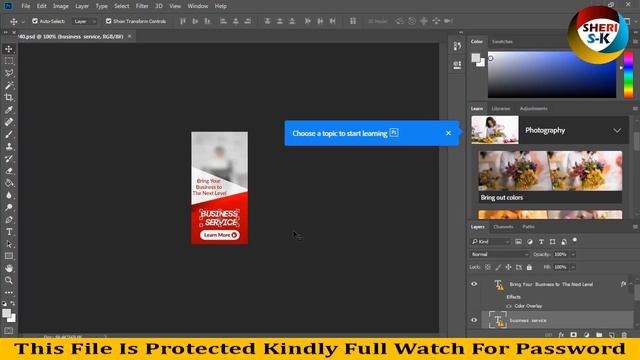Screen dimensions: 640x360
Task: Select the Eyedropper tool
Action: tap(9, 110)
